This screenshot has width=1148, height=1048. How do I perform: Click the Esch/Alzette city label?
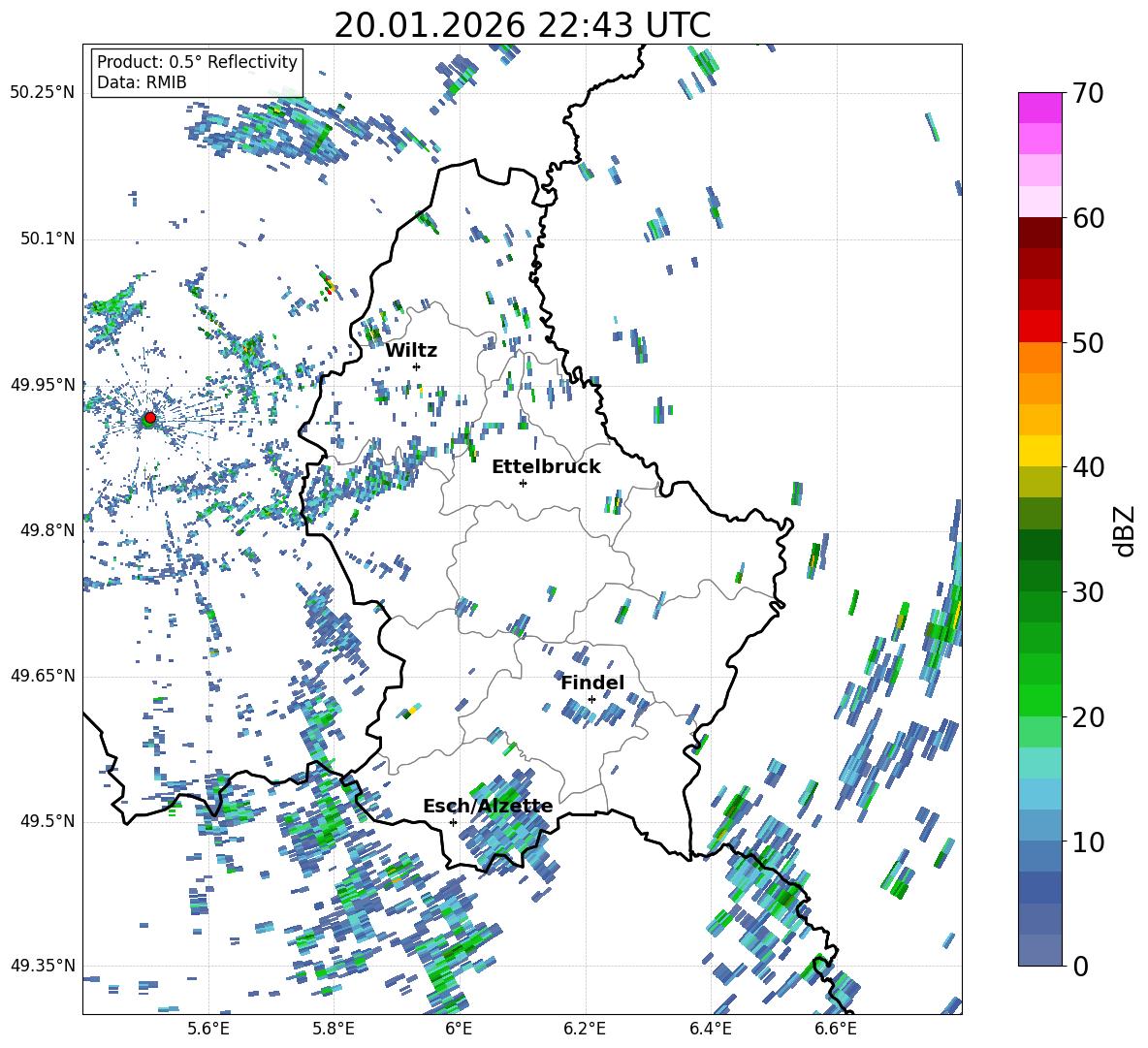tap(488, 807)
